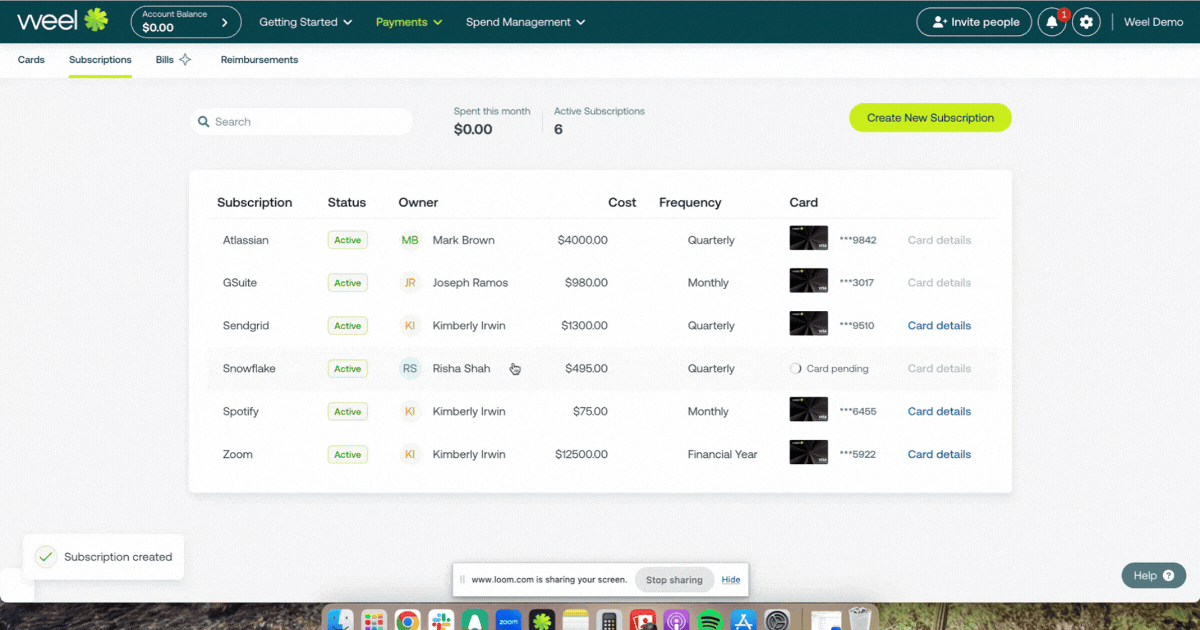Click the search magnifier icon
This screenshot has height=630, width=1200.
(205, 121)
